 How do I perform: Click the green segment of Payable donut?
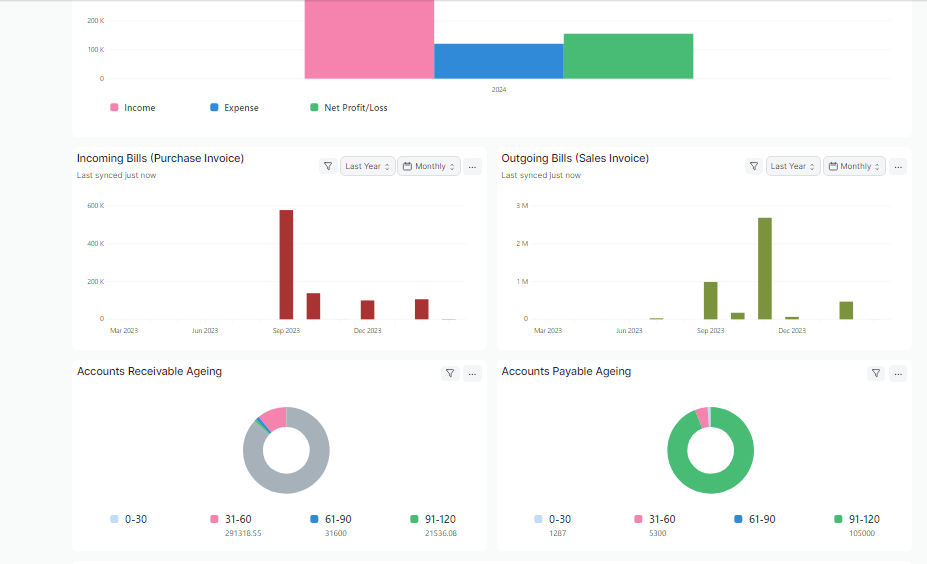pos(711,484)
